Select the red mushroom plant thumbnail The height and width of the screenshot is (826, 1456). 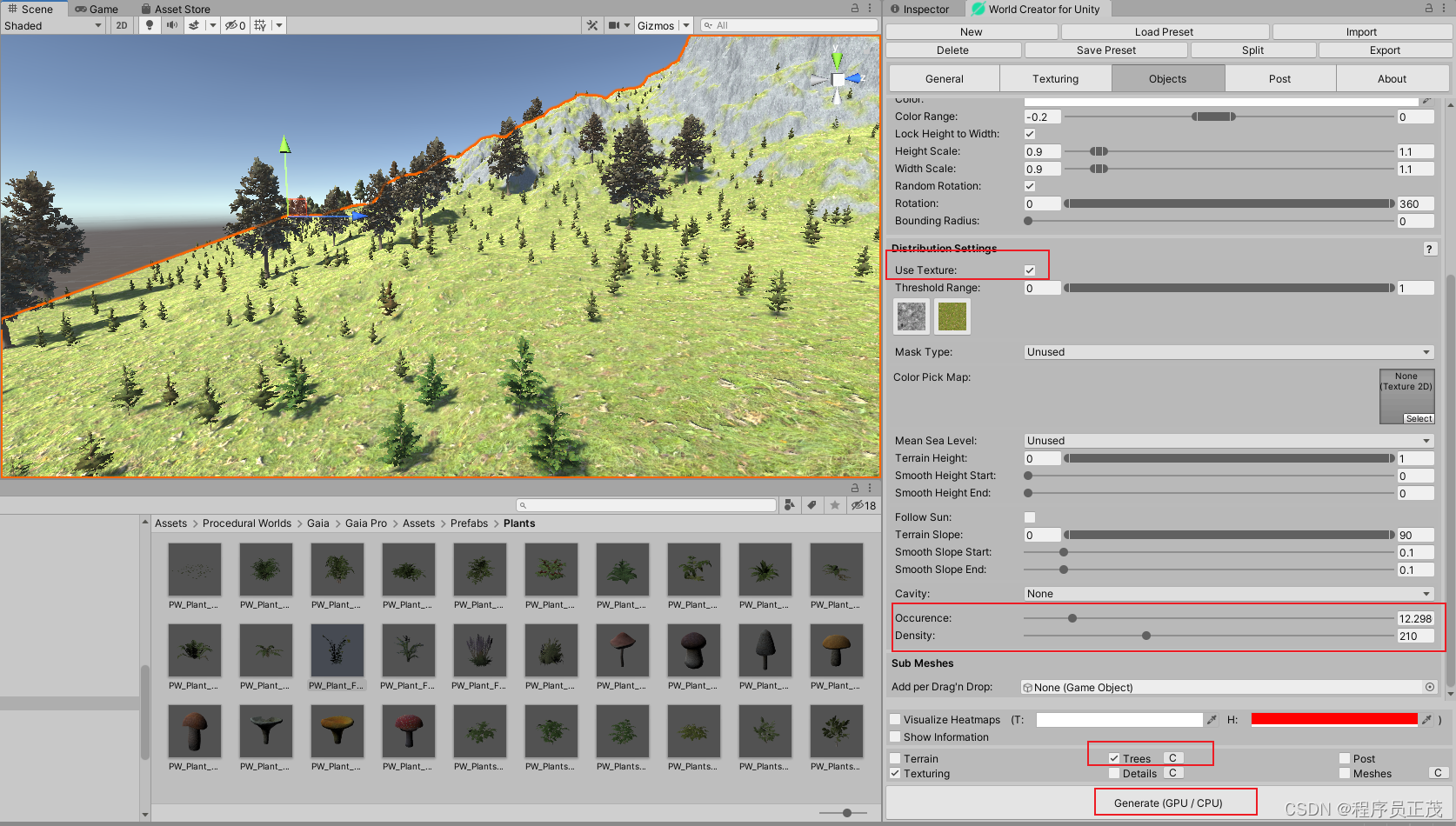click(408, 731)
